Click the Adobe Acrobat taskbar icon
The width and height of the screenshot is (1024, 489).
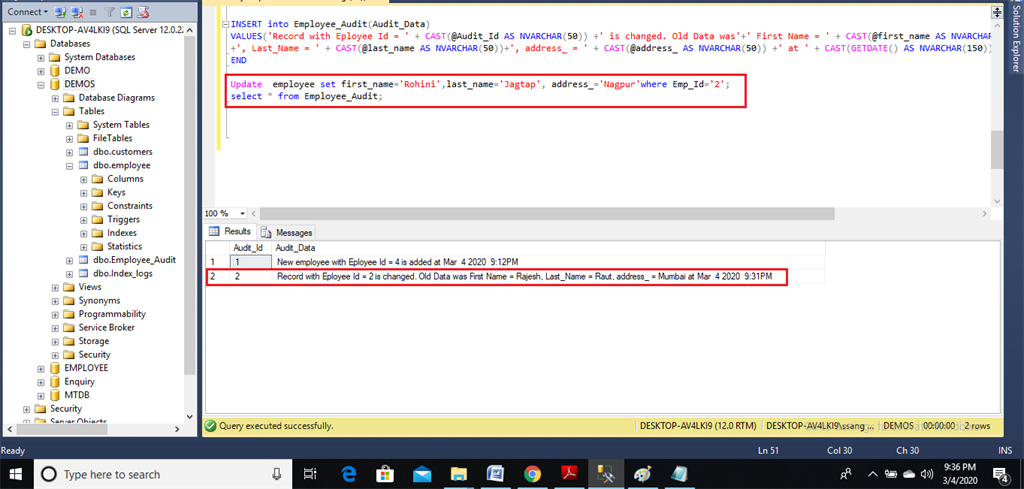(567, 474)
